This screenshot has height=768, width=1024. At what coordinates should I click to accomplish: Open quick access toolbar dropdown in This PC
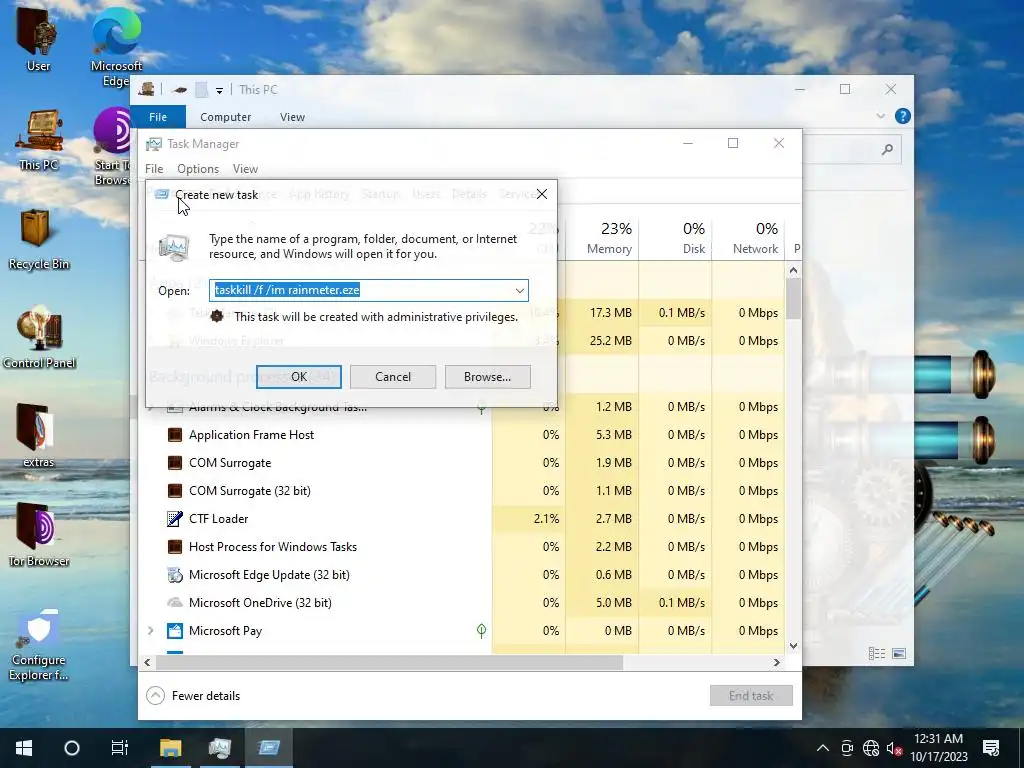[219, 91]
